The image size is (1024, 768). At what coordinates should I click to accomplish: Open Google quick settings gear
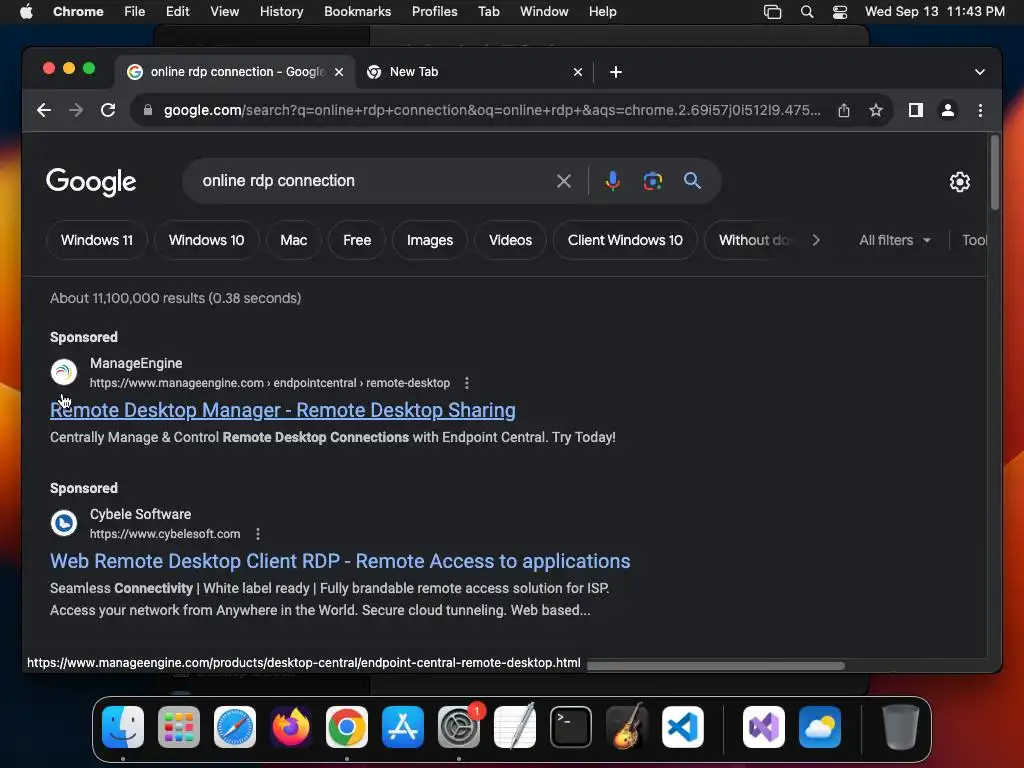tap(959, 182)
